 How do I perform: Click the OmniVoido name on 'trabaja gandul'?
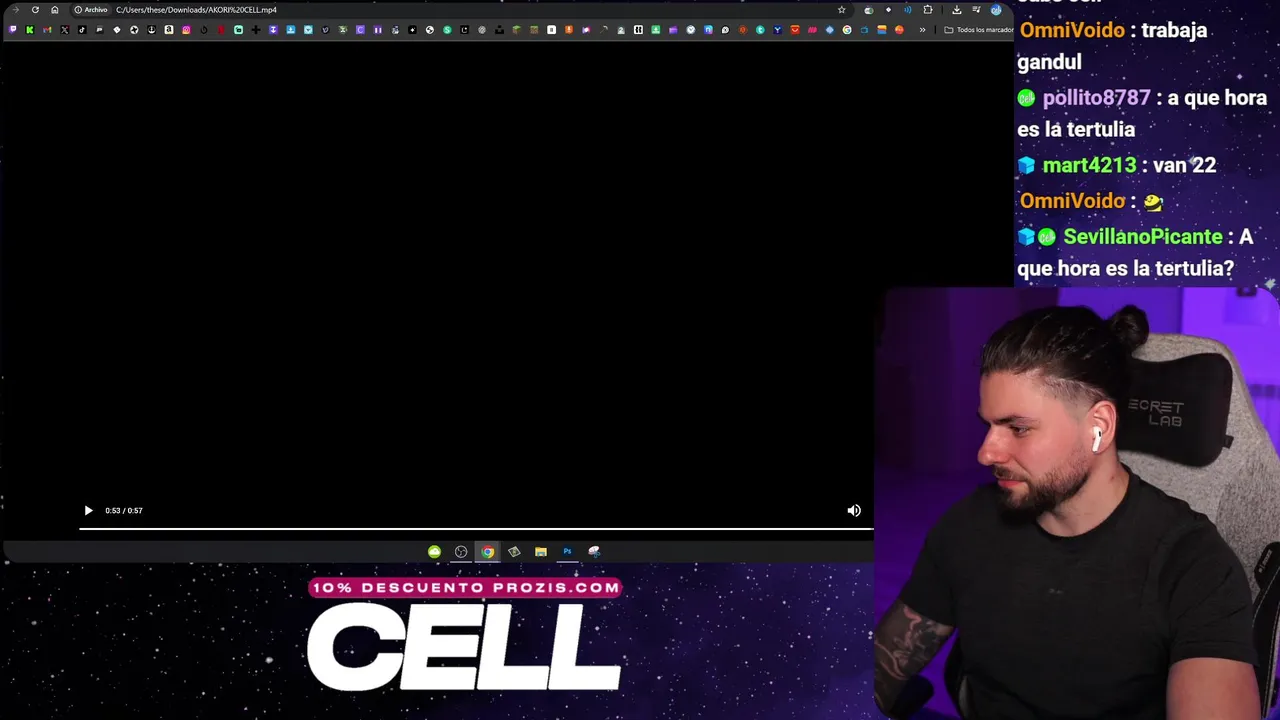1072,30
